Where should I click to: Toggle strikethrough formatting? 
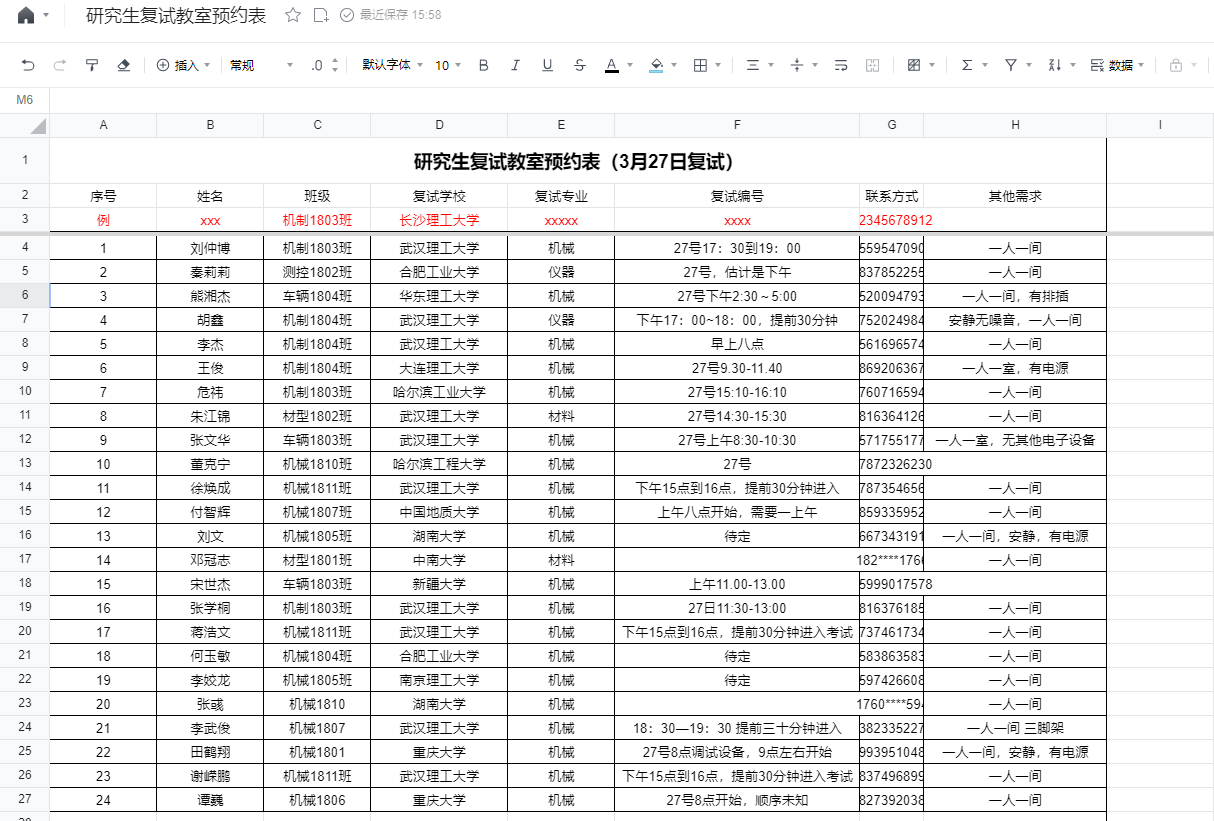tap(580, 65)
